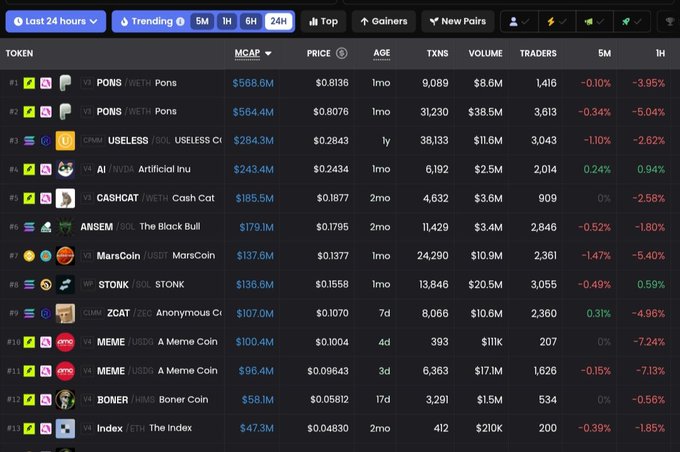Click the Solana chain icon for ANSEM

[x=29, y=227]
